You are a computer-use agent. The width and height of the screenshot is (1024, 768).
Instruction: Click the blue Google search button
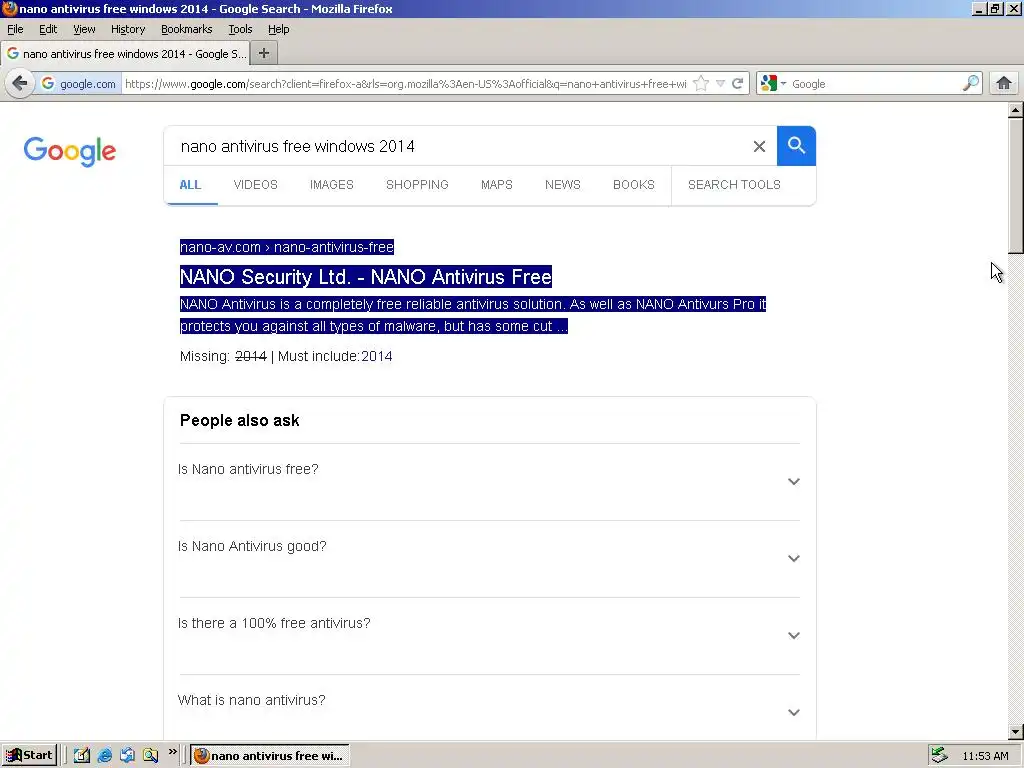pos(796,146)
